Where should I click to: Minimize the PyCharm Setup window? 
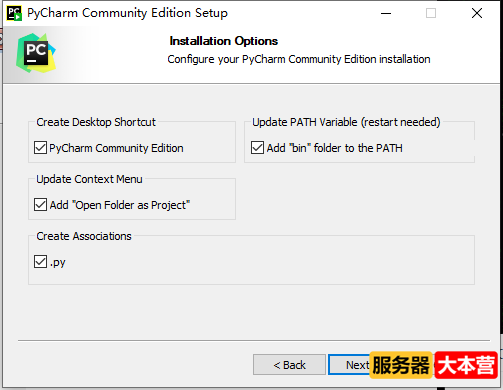(x=386, y=13)
